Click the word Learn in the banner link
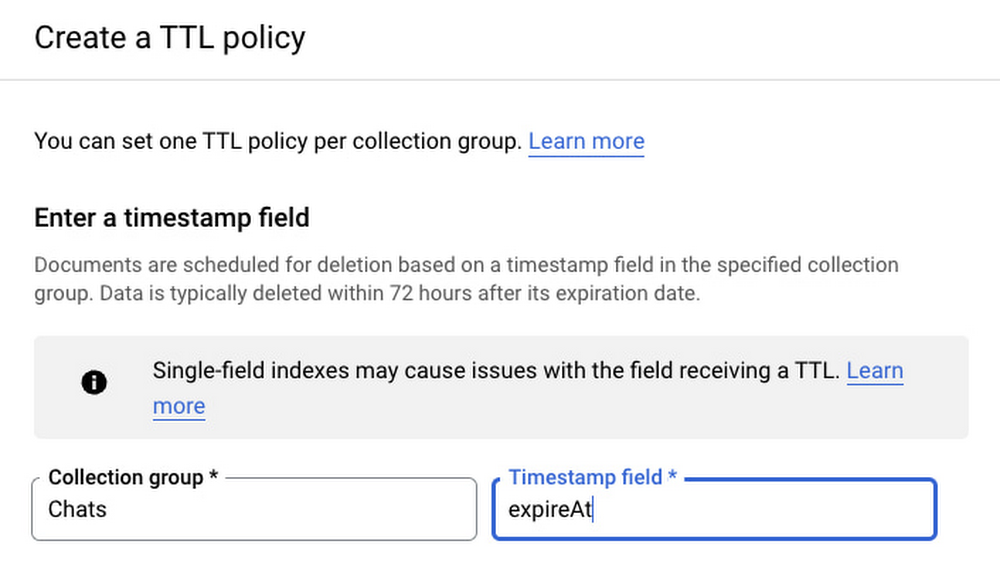1000x575 pixels. click(x=874, y=371)
